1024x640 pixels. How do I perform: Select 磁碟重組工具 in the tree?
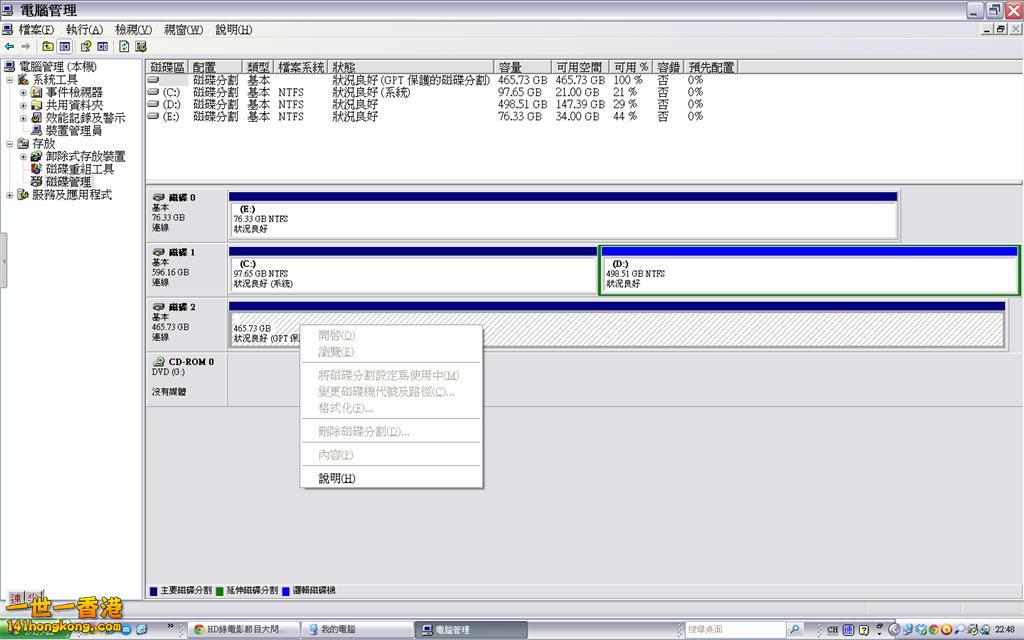coord(79,170)
